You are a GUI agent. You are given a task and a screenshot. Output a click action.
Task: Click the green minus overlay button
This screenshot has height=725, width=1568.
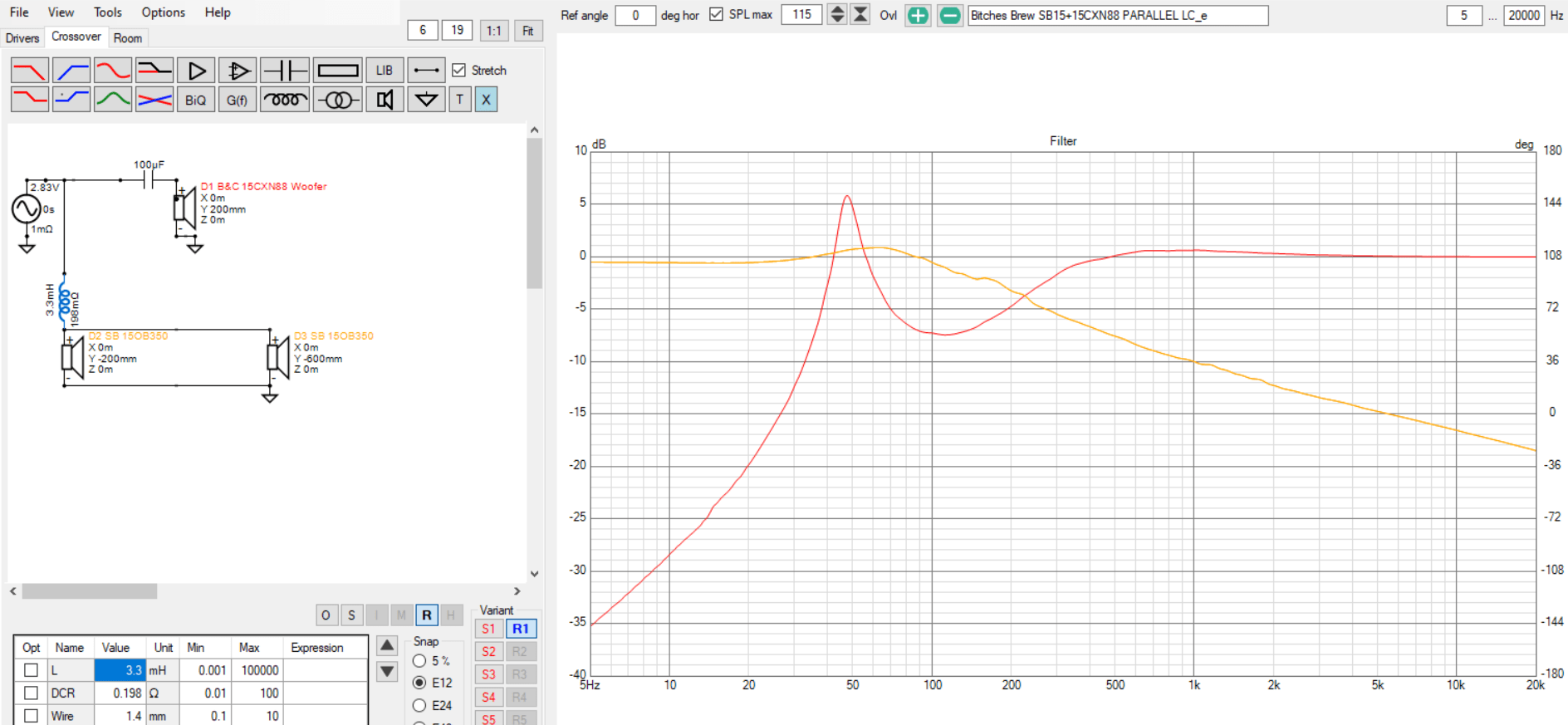950,15
